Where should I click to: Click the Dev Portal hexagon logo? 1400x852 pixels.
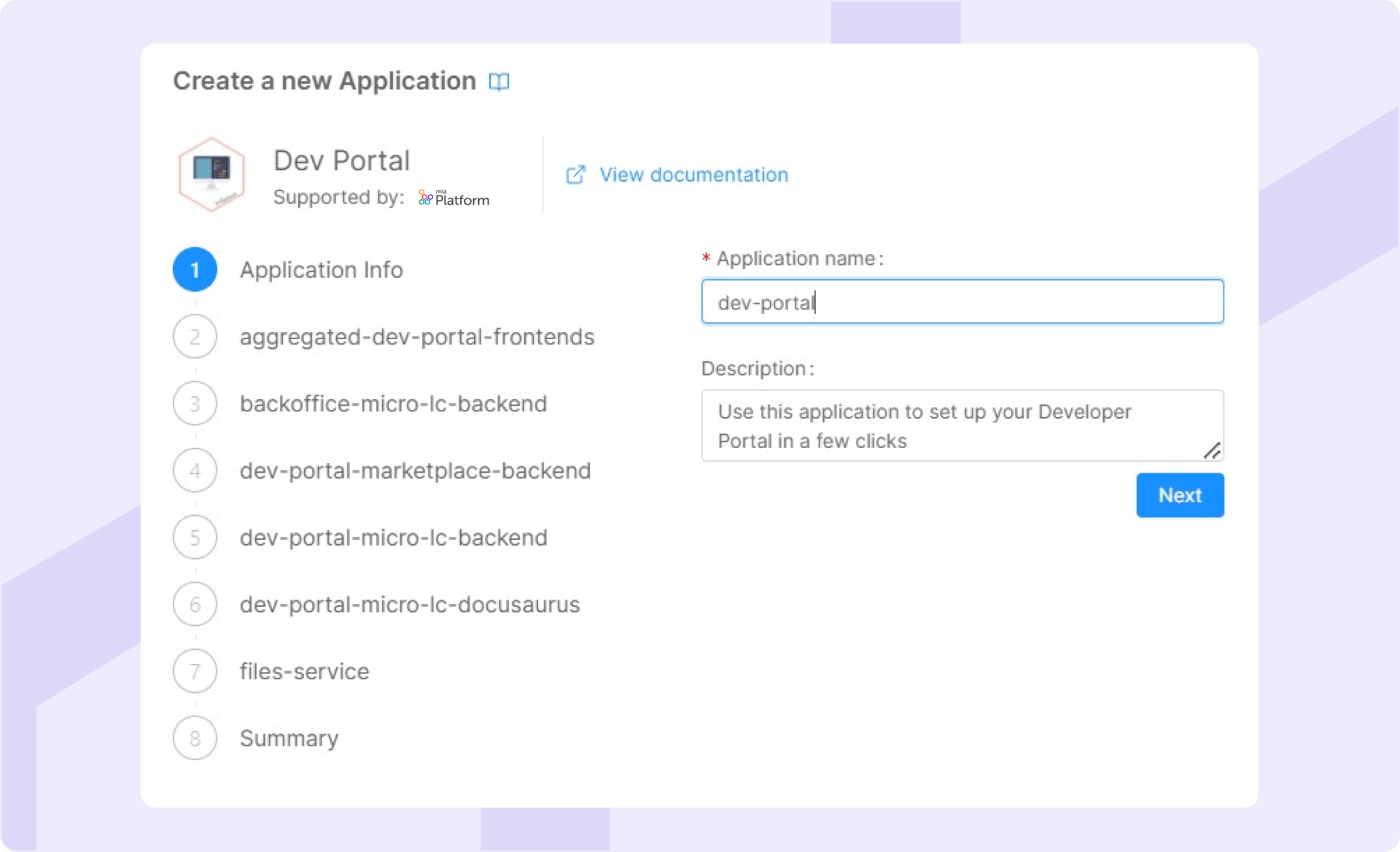(x=211, y=174)
